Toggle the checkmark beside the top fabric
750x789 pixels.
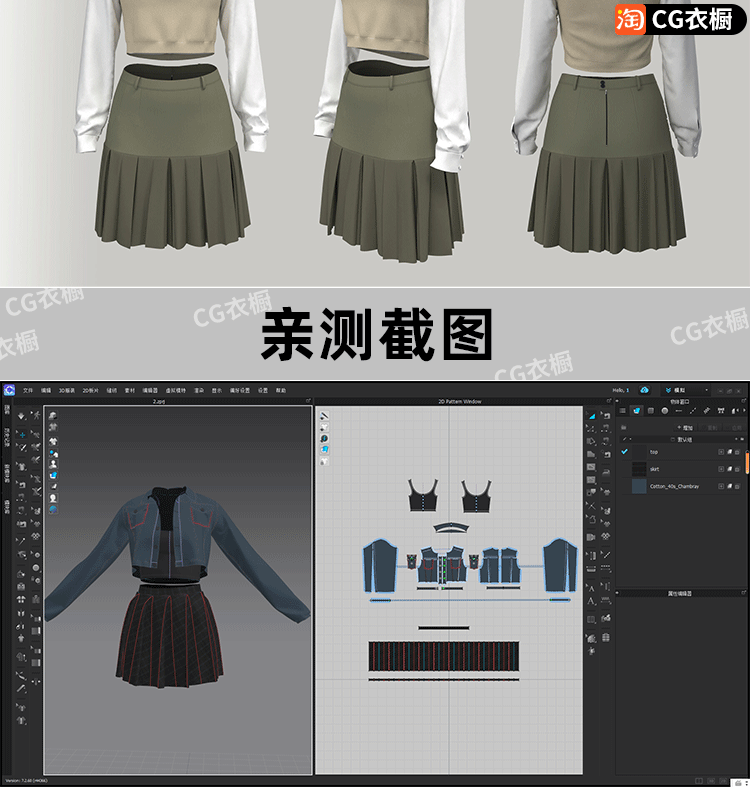[625, 451]
